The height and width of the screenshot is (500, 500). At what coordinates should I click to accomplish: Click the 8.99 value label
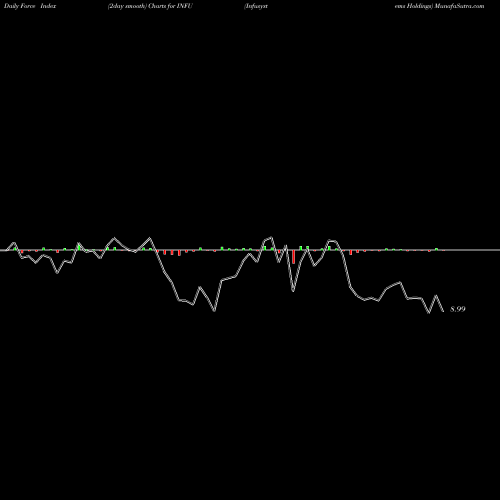click(x=458, y=309)
